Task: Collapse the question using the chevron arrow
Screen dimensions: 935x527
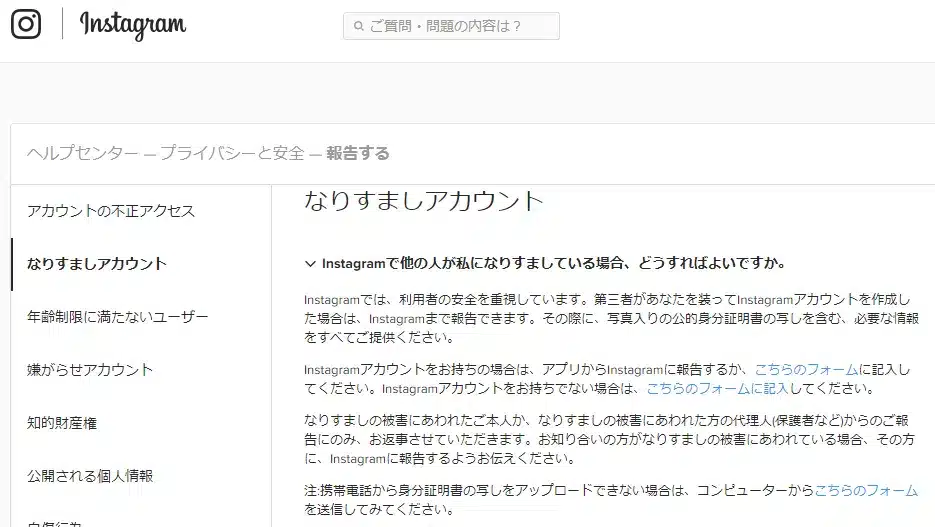Action: point(310,264)
